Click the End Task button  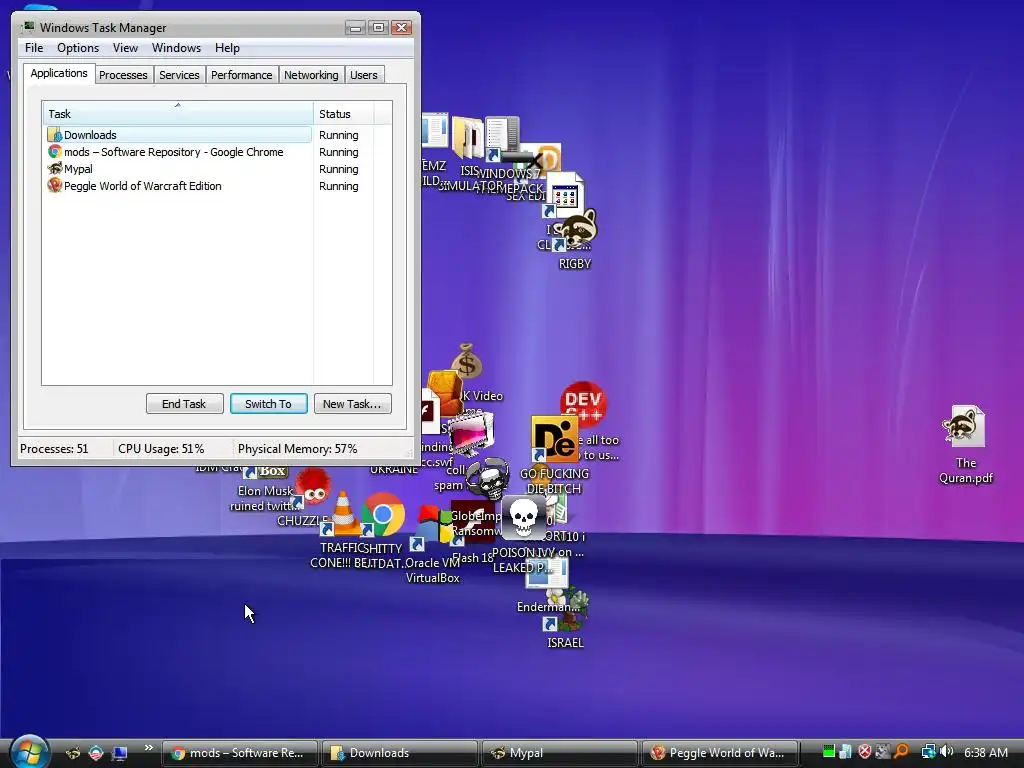pyautogui.click(x=184, y=404)
